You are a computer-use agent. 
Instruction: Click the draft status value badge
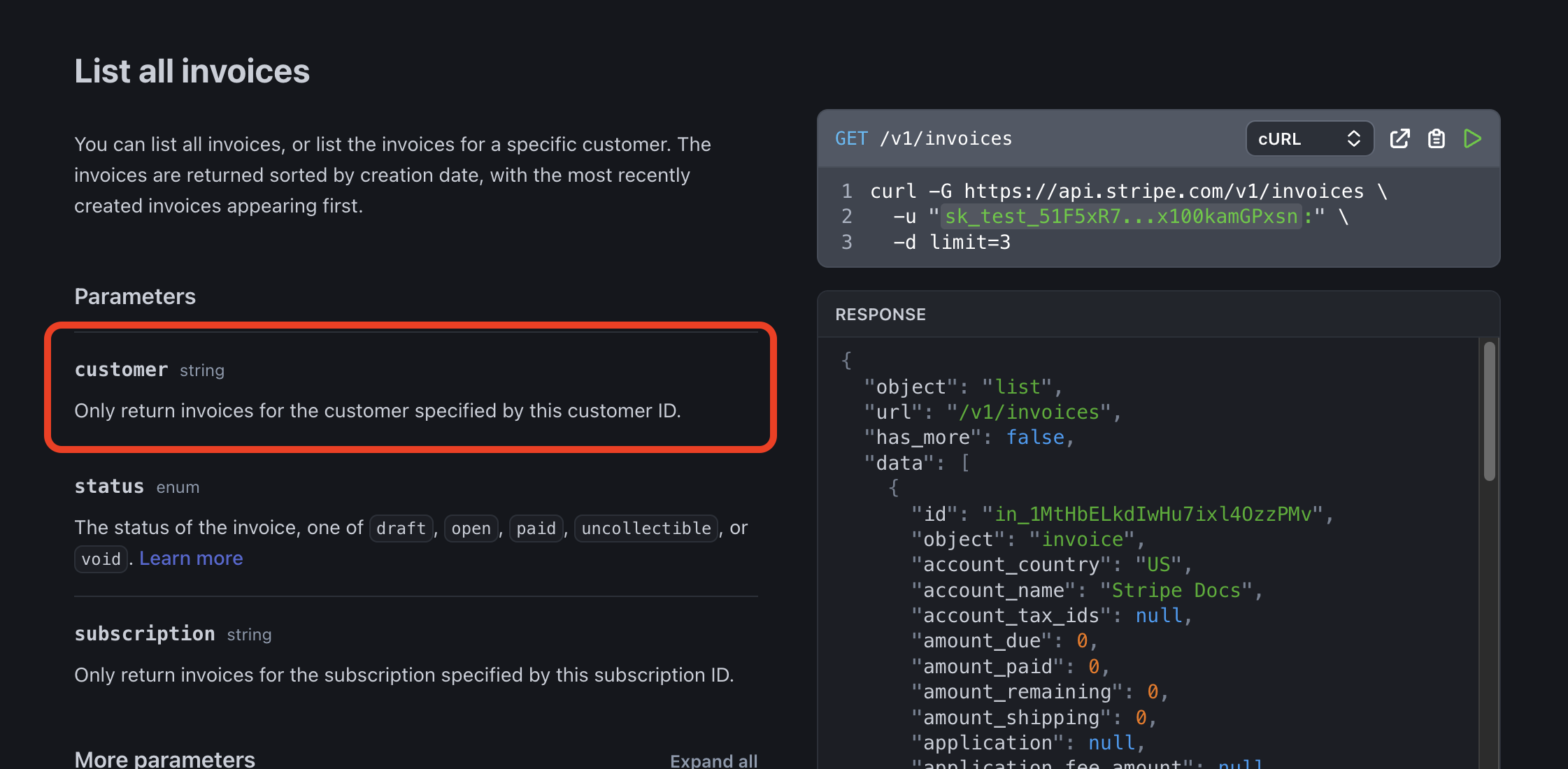point(401,529)
